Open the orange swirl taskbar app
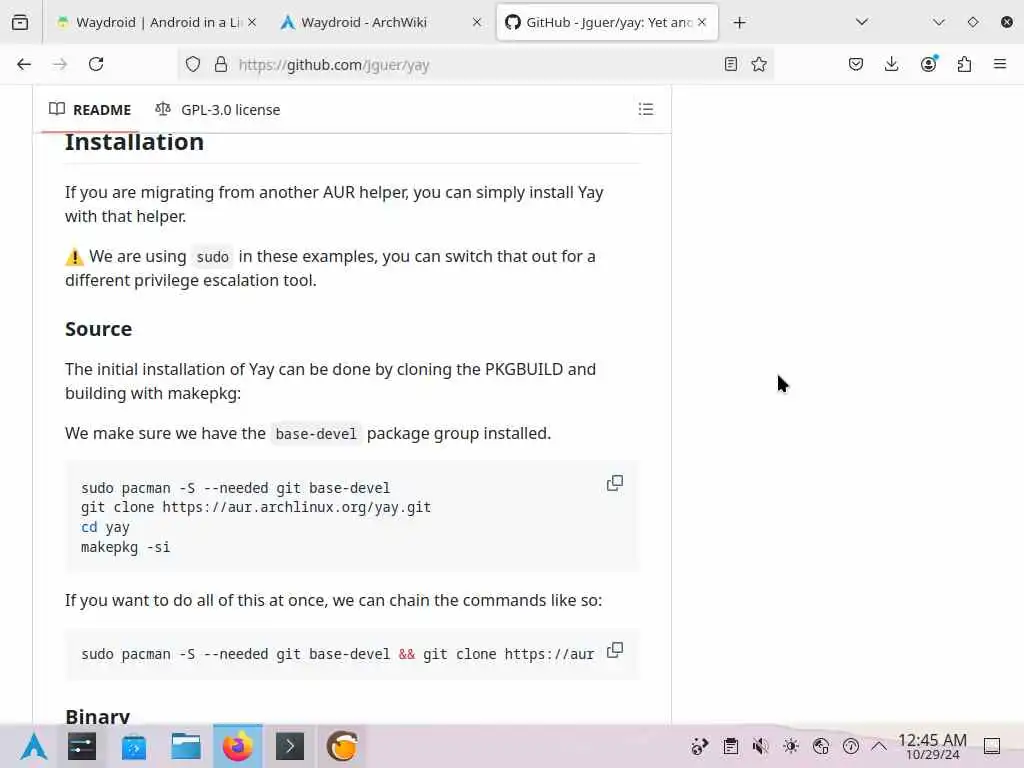 [x=342, y=746]
